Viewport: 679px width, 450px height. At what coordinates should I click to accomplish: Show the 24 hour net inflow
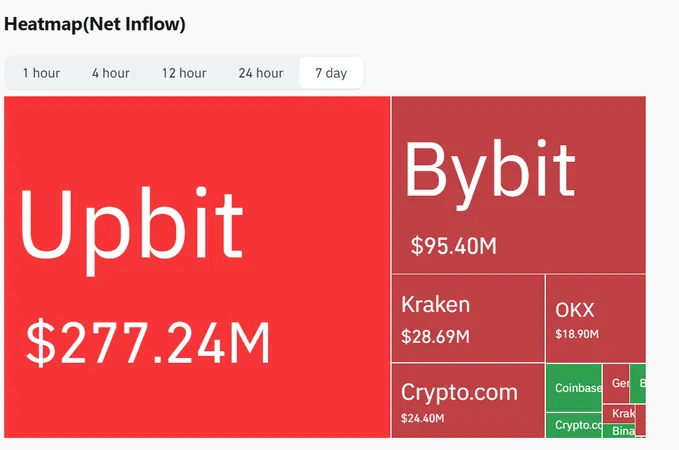[x=261, y=73]
